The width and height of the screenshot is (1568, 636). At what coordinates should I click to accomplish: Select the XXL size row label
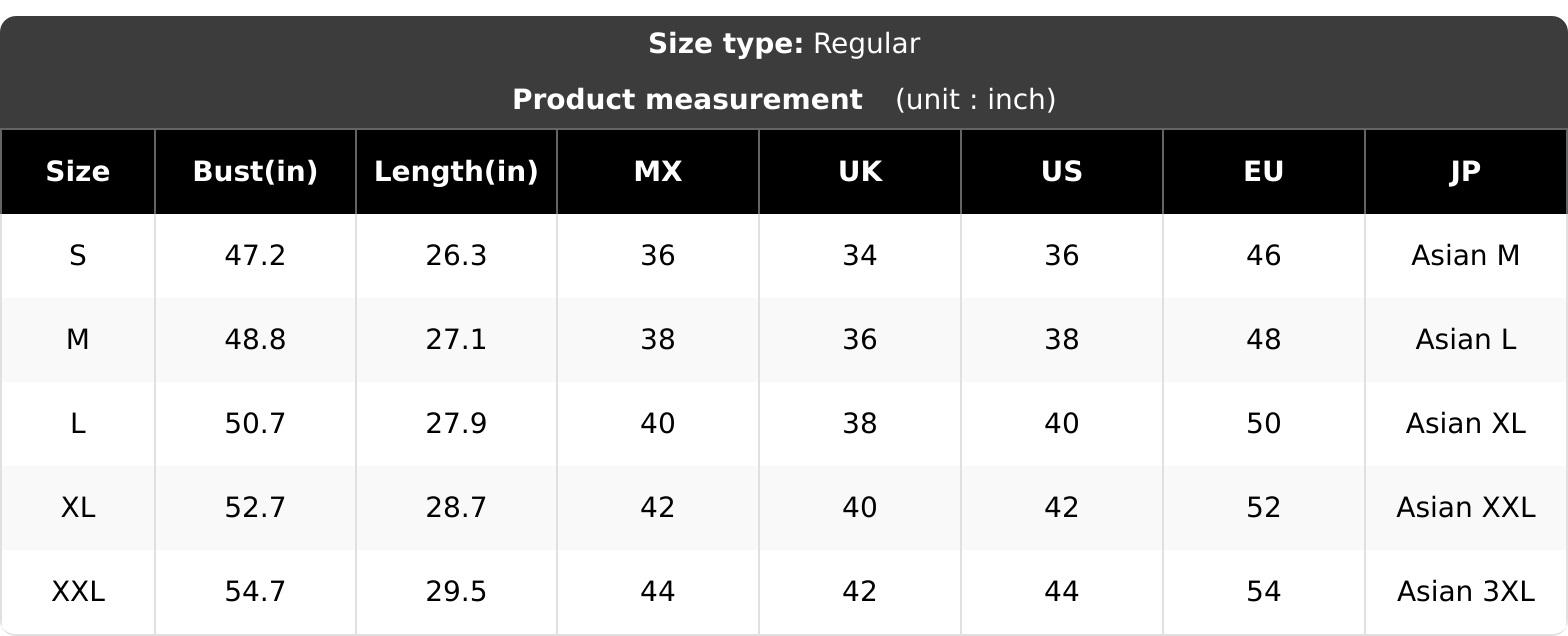(78, 592)
